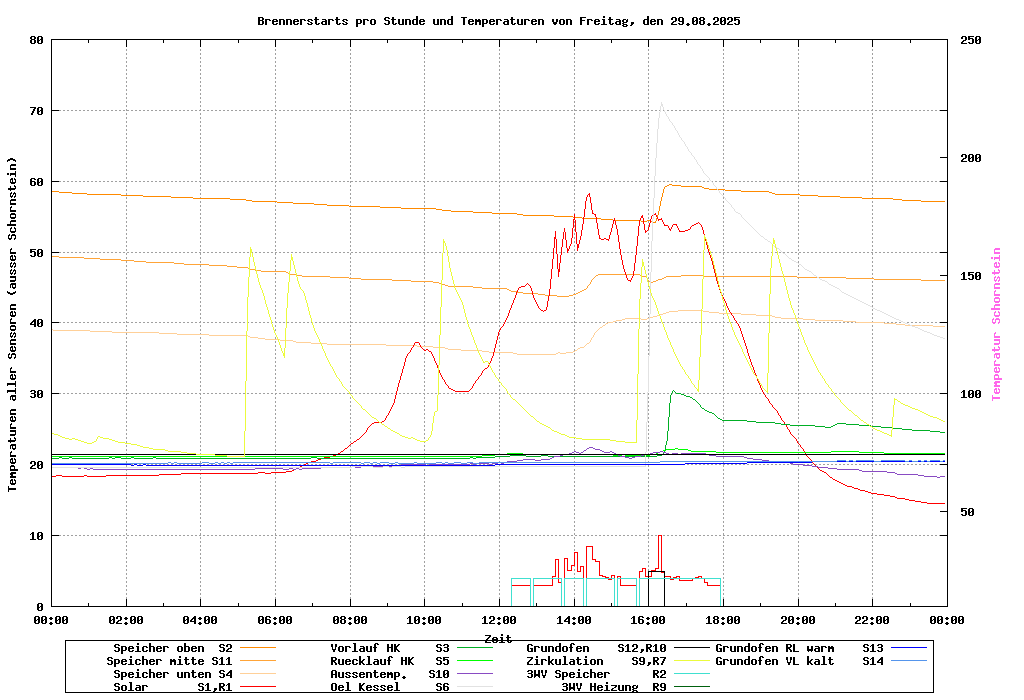Click the Speicher unten S4 legend label
This screenshot has height=700, width=1024.
[x=173, y=674]
